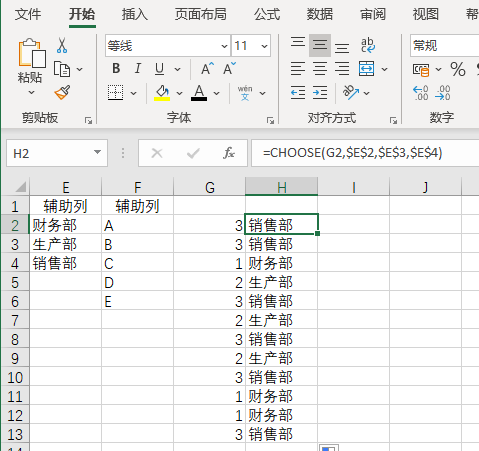Click the Cut scissors icon
The height and width of the screenshot is (451, 479).
[62, 45]
